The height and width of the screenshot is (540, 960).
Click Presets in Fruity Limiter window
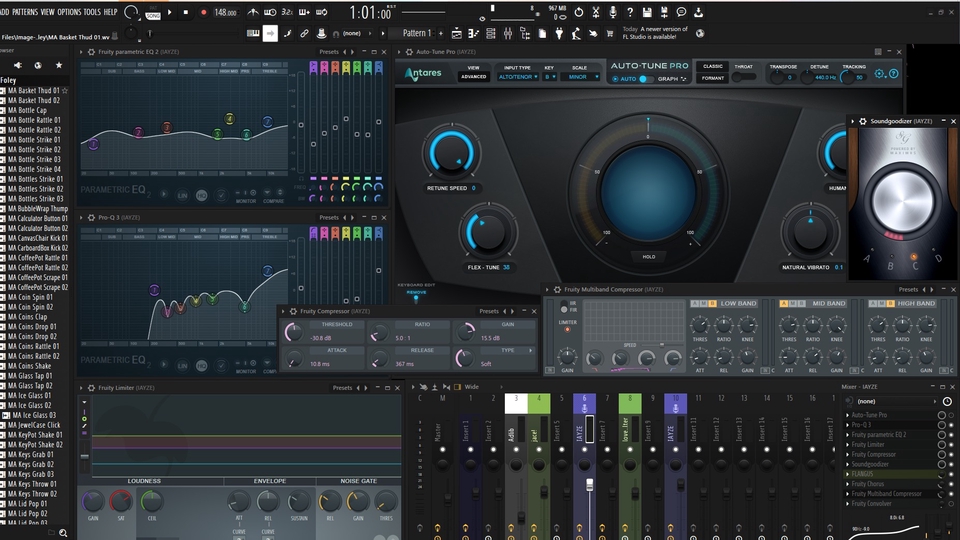tap(342, 388)
